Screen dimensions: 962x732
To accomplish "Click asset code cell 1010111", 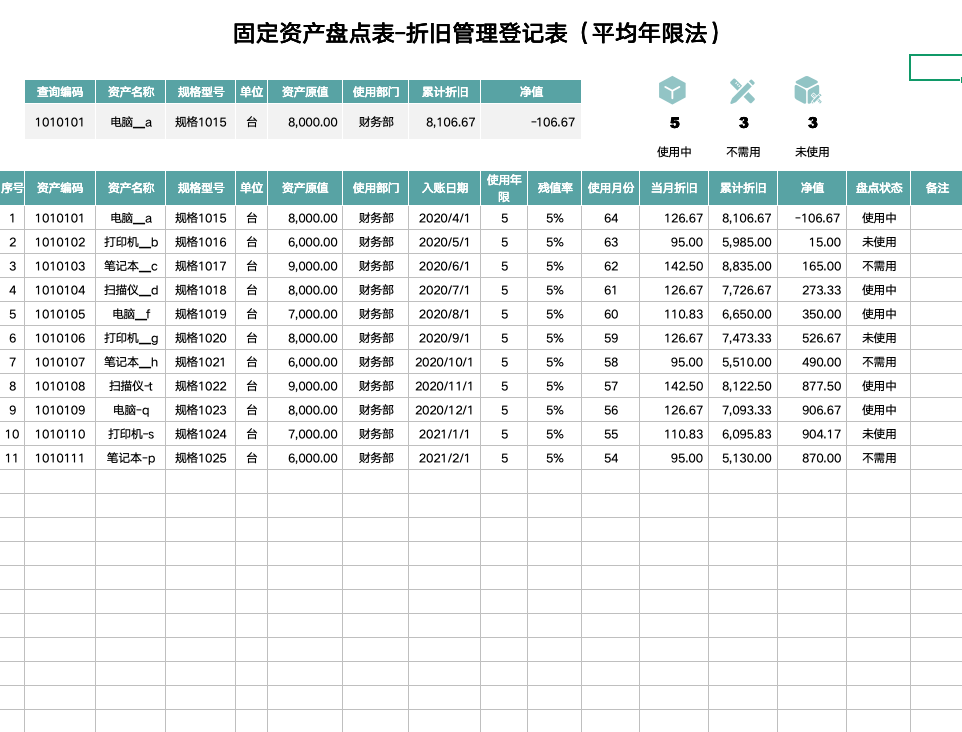I will coord(60,458).
